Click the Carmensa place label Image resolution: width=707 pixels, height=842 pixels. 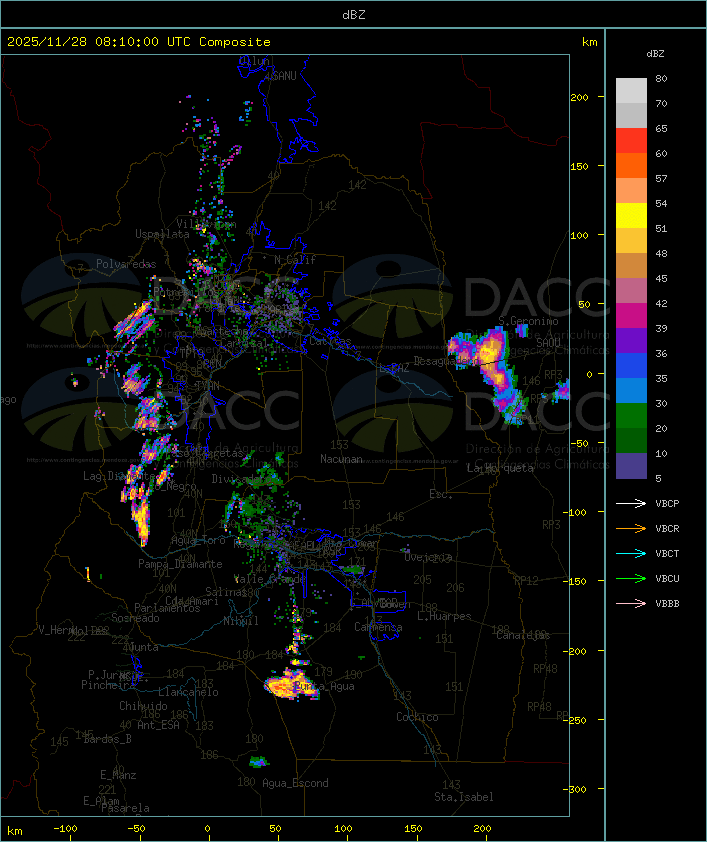[378, 627]
